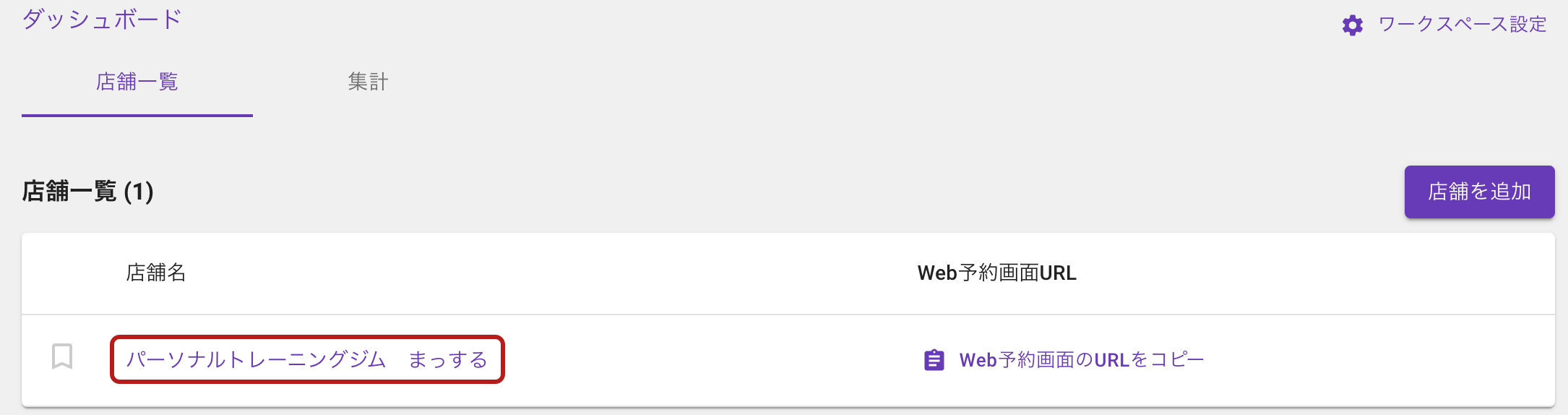Image resolution: width=1568 pixels, height=415 pixels.
Task: Open workspace settings via the gear icon
Action: [1352, 25]
